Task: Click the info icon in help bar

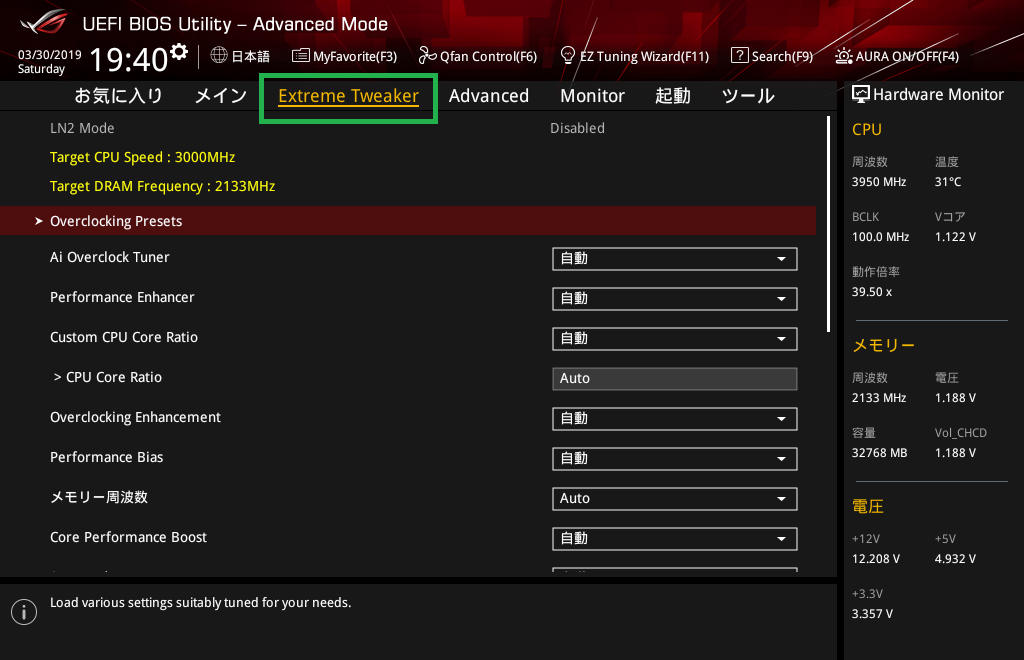Action: pyautogui.click(x=24, y=612)
